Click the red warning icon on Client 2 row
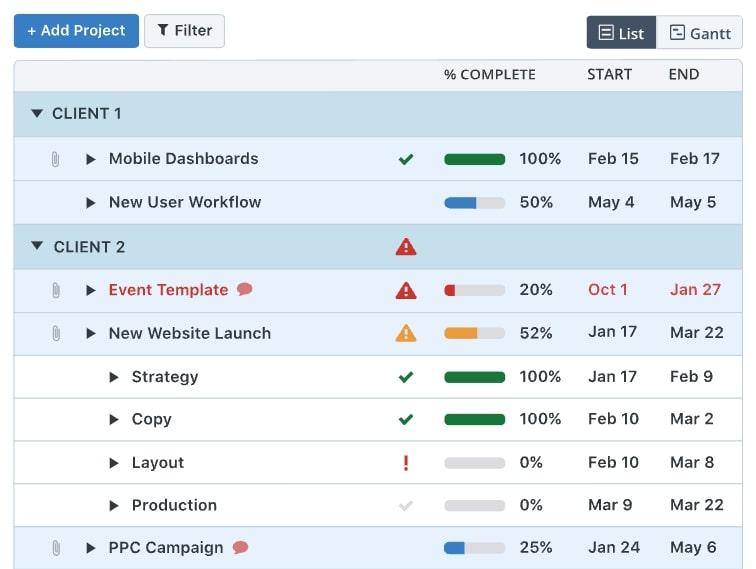This screenshot has height=569, width=756. point(405,247)
